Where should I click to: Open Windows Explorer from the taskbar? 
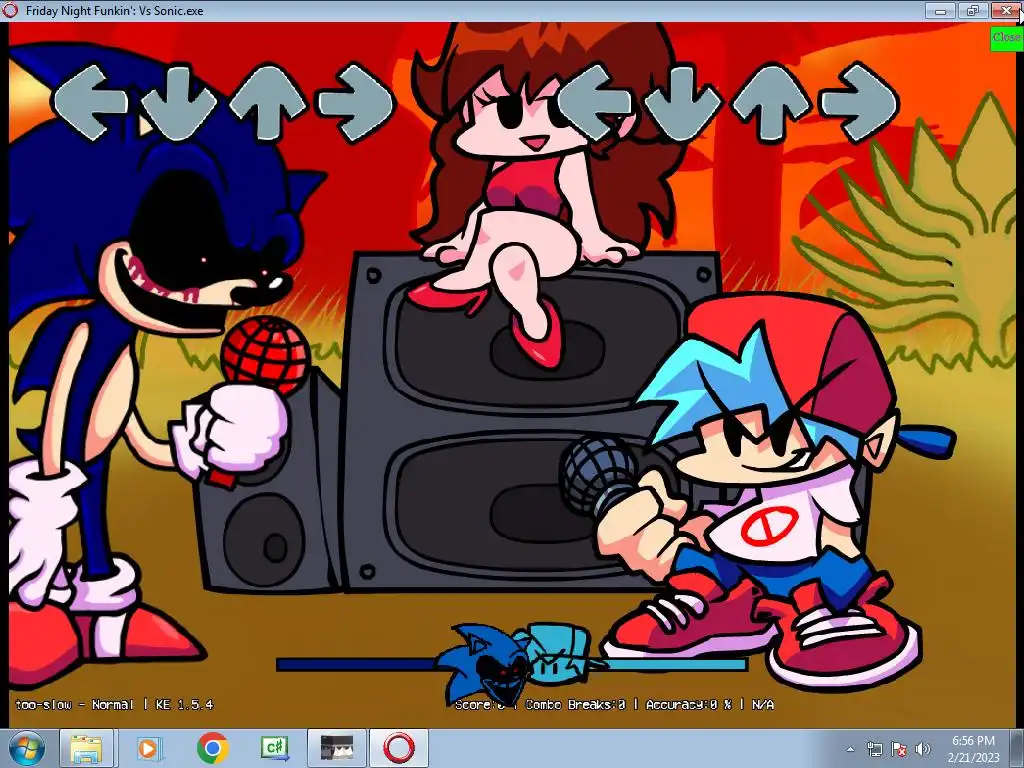tap(86, 748)
